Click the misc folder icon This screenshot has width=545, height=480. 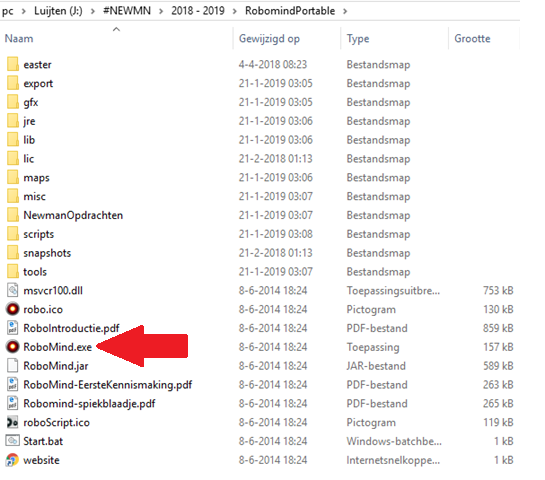13,196
